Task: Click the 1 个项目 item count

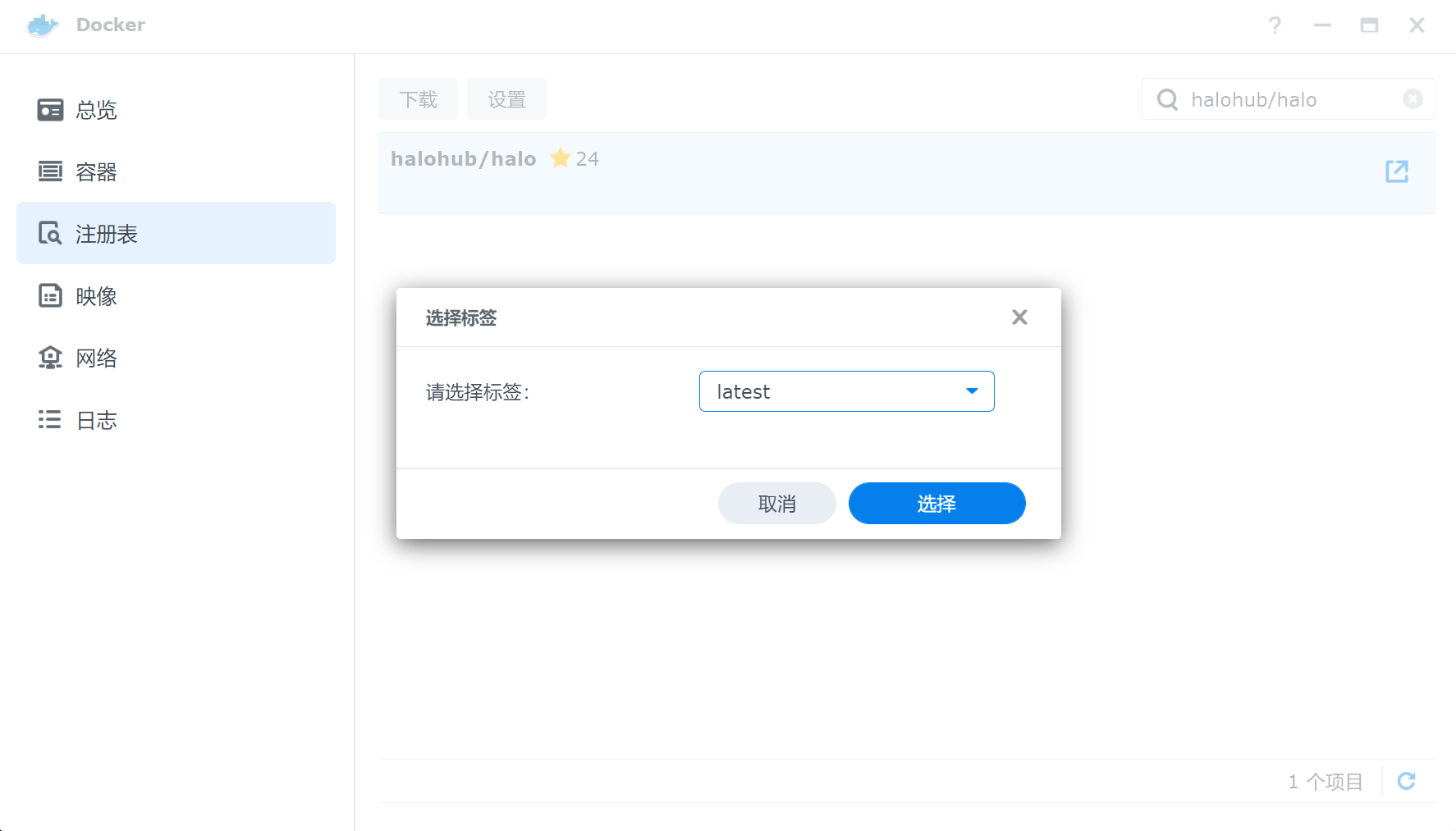Action: point(1325,782)
